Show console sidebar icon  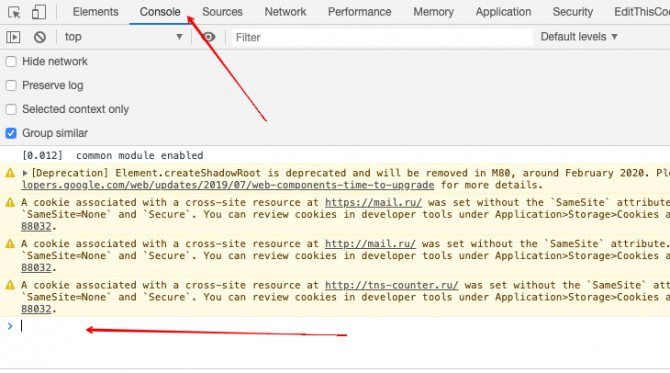[x=13, y=37]
